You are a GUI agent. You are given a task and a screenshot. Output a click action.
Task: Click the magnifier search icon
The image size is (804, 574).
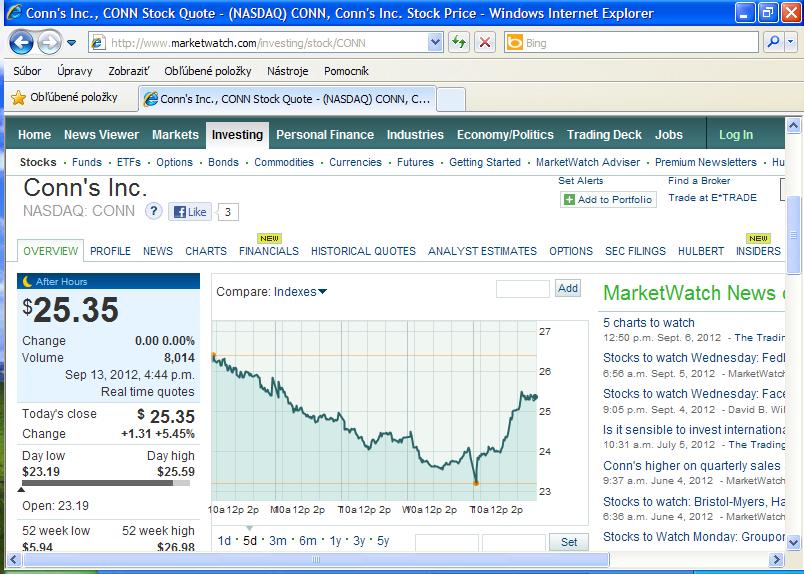[773, 43]
